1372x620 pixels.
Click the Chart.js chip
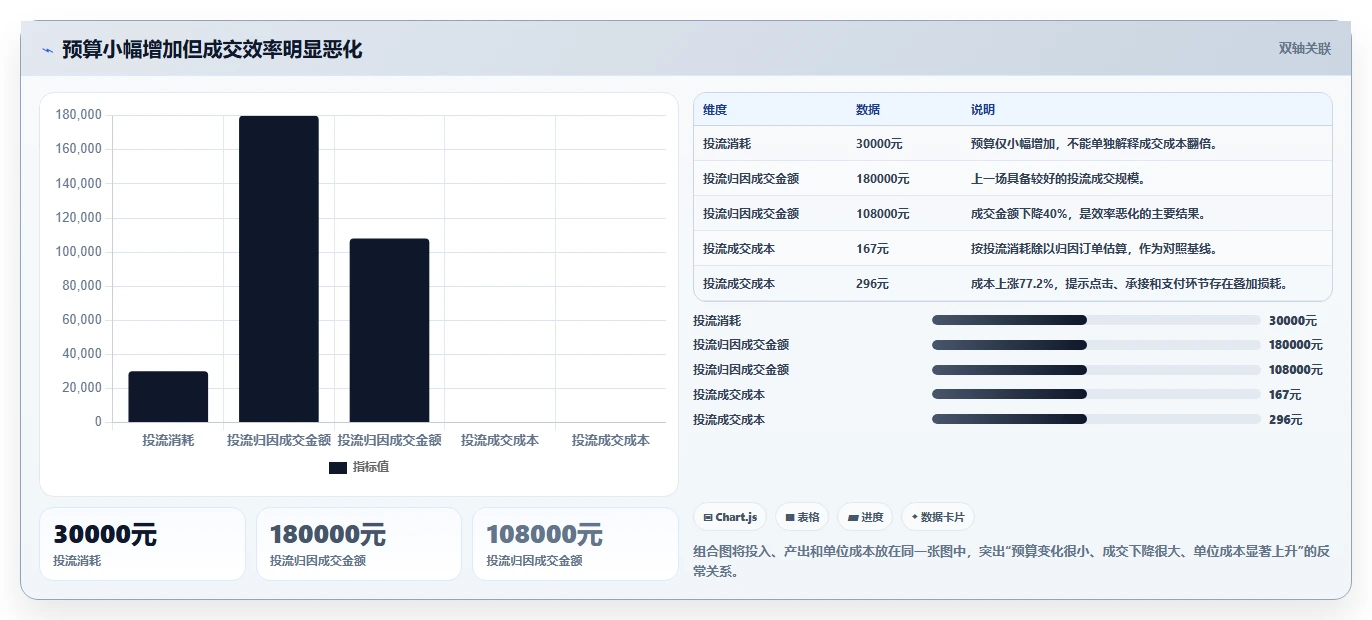(731, 517)
